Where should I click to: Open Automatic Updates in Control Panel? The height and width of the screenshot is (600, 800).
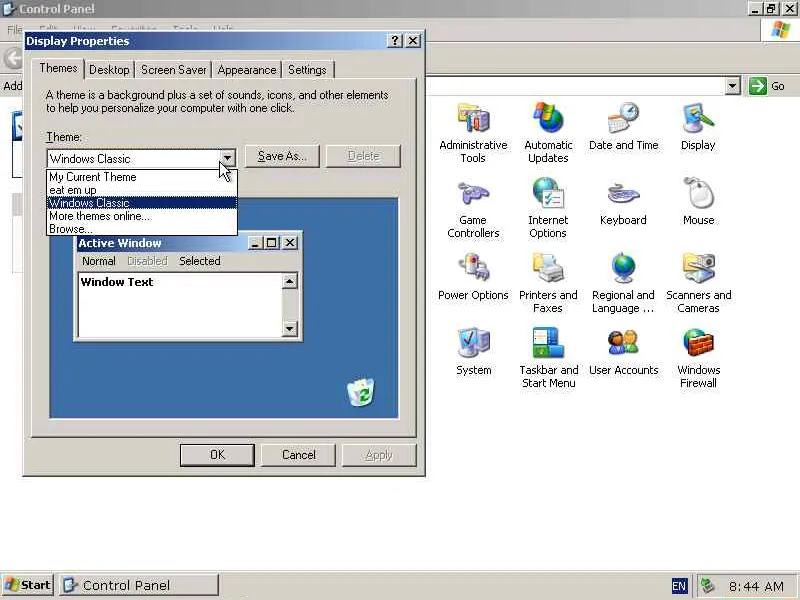pos(548,133)
